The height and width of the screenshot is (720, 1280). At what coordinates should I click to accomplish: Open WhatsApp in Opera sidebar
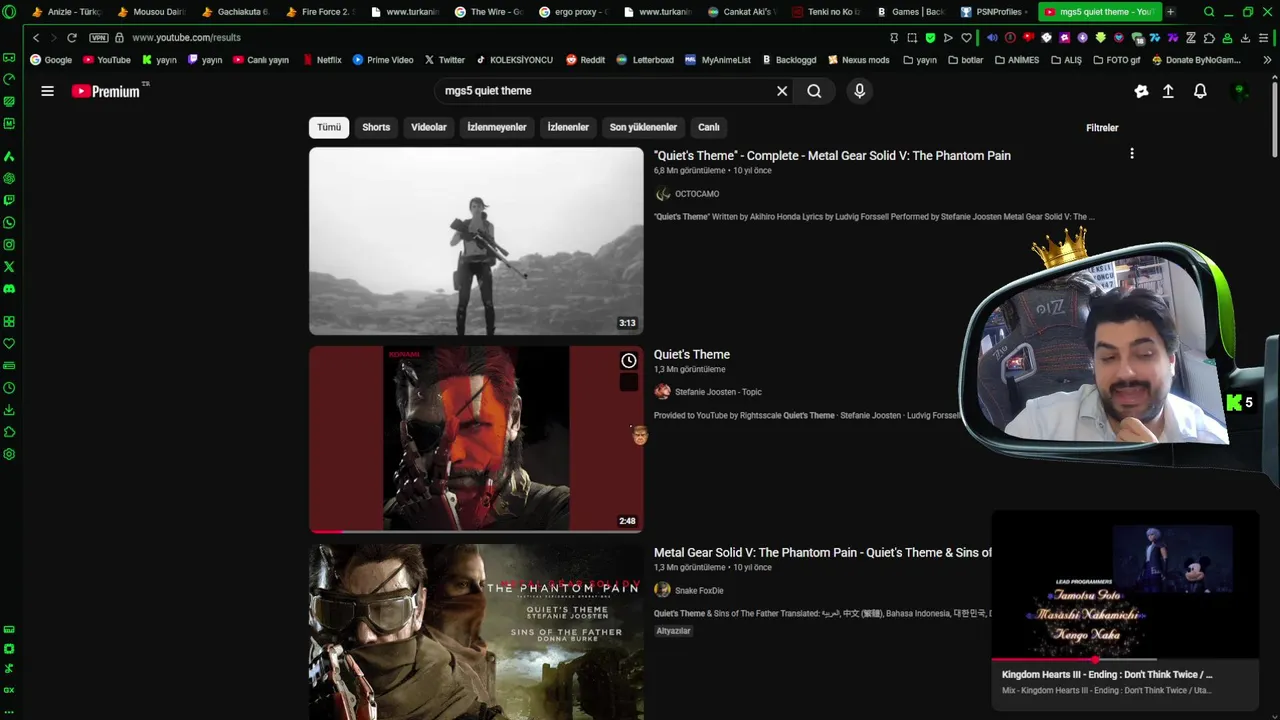9,222
